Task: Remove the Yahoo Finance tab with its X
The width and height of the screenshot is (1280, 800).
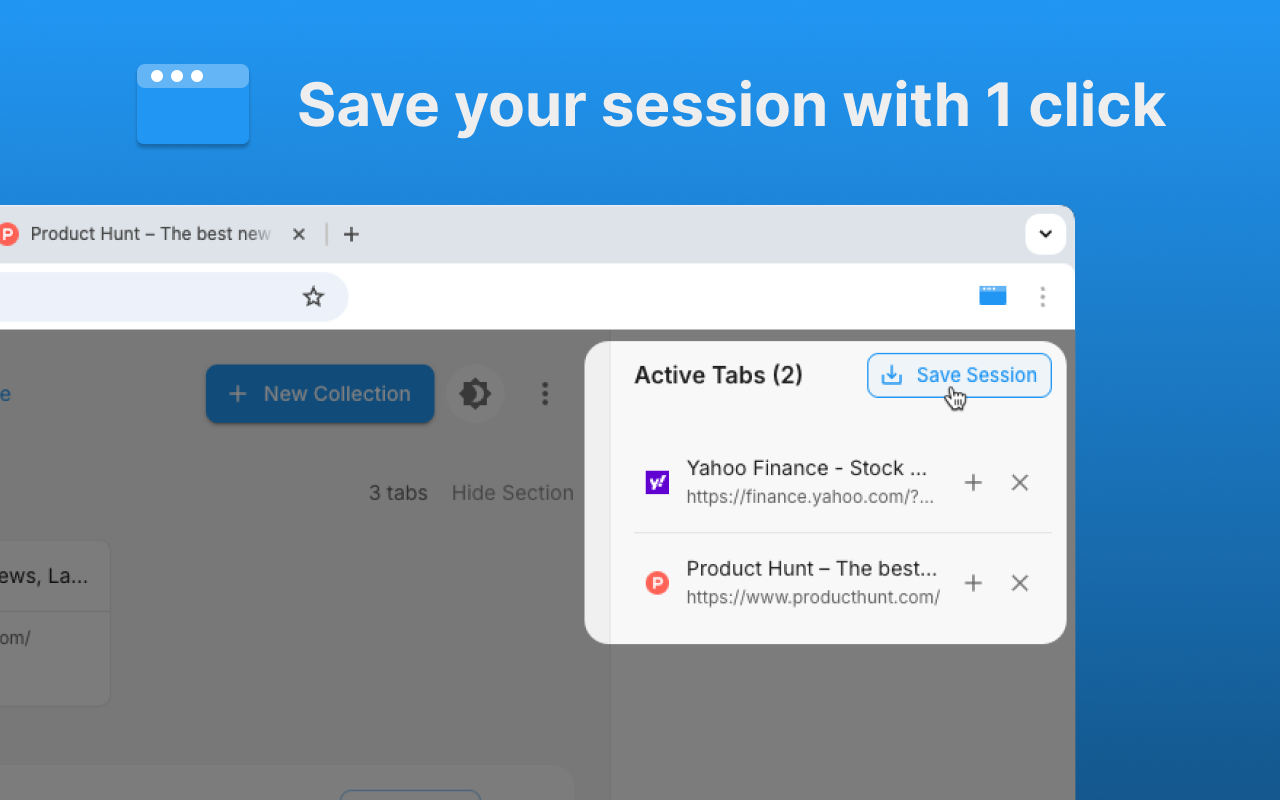Action: pyautogui.click(x=1019, y=482)
